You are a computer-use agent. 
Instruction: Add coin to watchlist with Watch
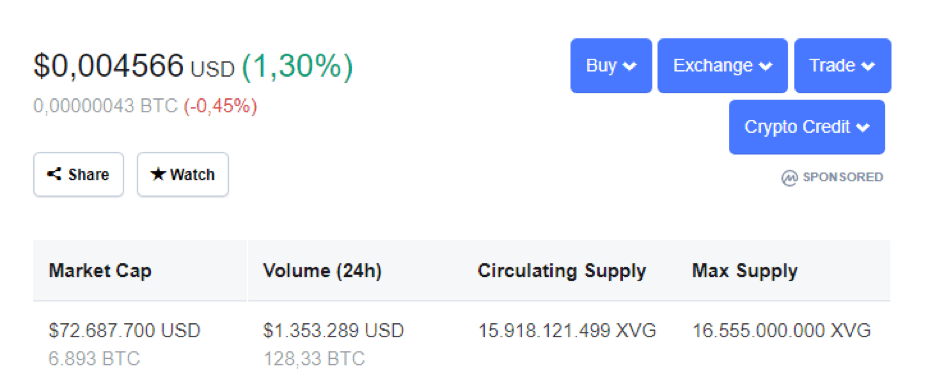click(x=183, y=174)
